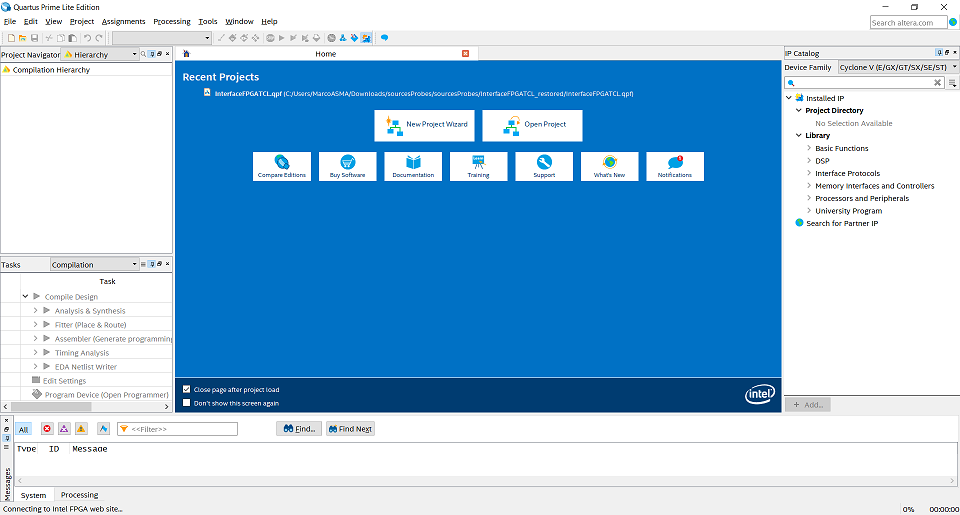The height and width of the screenshot is (515, 960).
Task: Enable Don't show this screen again
Action: point(187,403)
